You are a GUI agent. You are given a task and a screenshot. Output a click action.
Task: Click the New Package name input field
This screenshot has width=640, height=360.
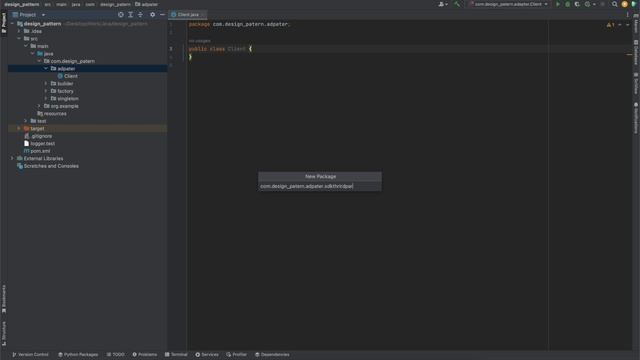click(x=320, y=186)
